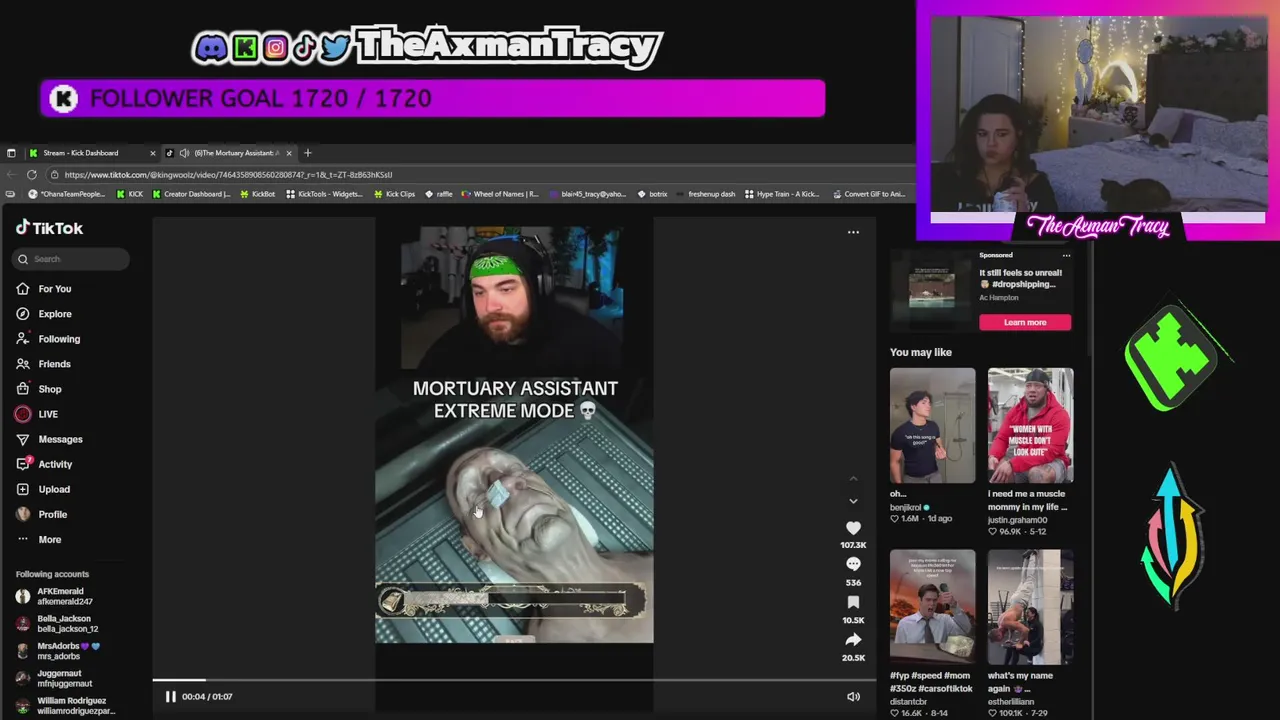This screenshot has width=1280, height=720.
Task: Close the Stream - Kick Dashboard tab
Action: (x=153, y=153)
